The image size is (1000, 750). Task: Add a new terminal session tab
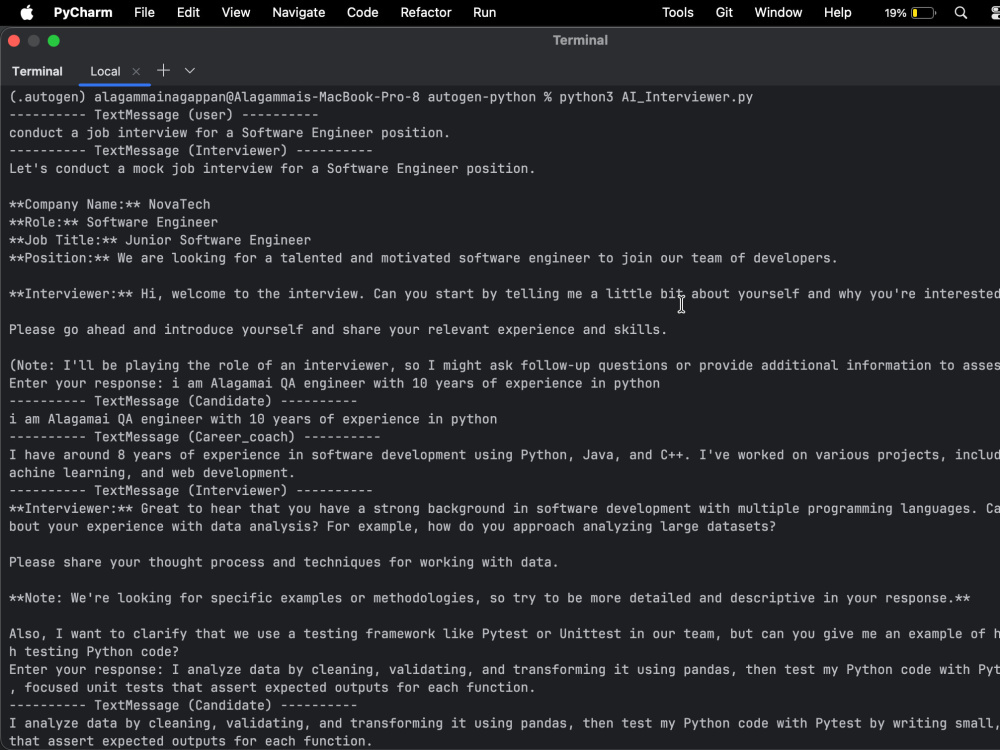(x=163, y=70)
